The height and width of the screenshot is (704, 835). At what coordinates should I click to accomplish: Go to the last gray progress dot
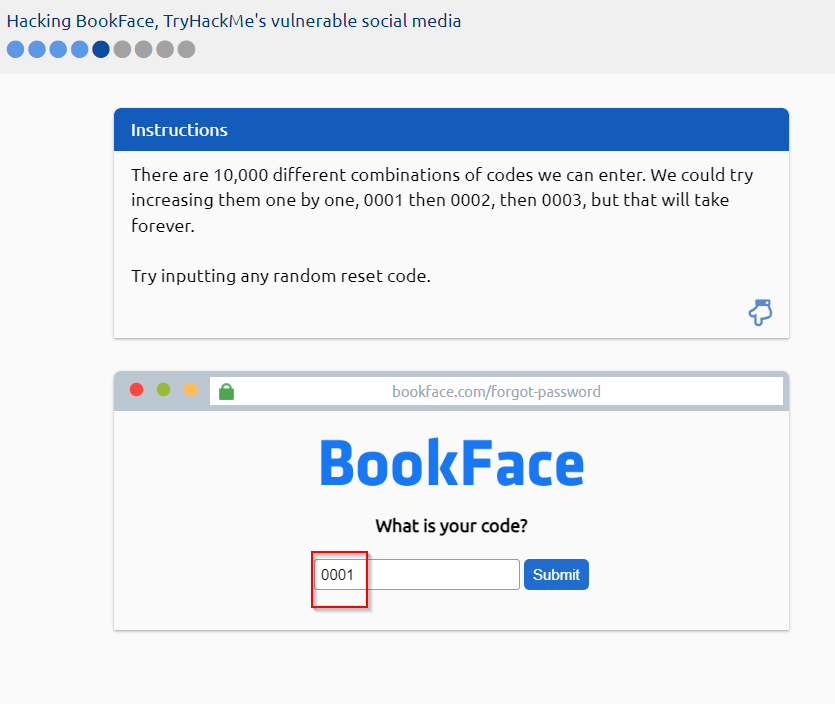pyautogui.click(x=186, y=49)
